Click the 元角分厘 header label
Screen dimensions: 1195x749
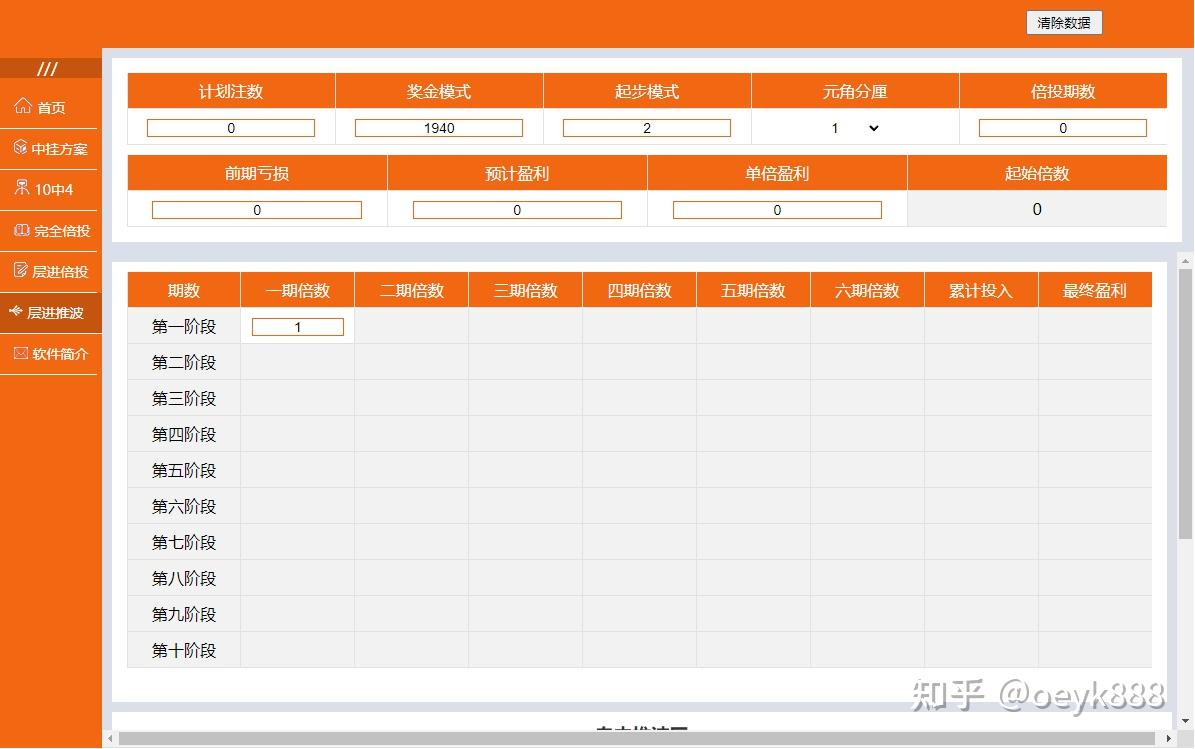point(855,91)
